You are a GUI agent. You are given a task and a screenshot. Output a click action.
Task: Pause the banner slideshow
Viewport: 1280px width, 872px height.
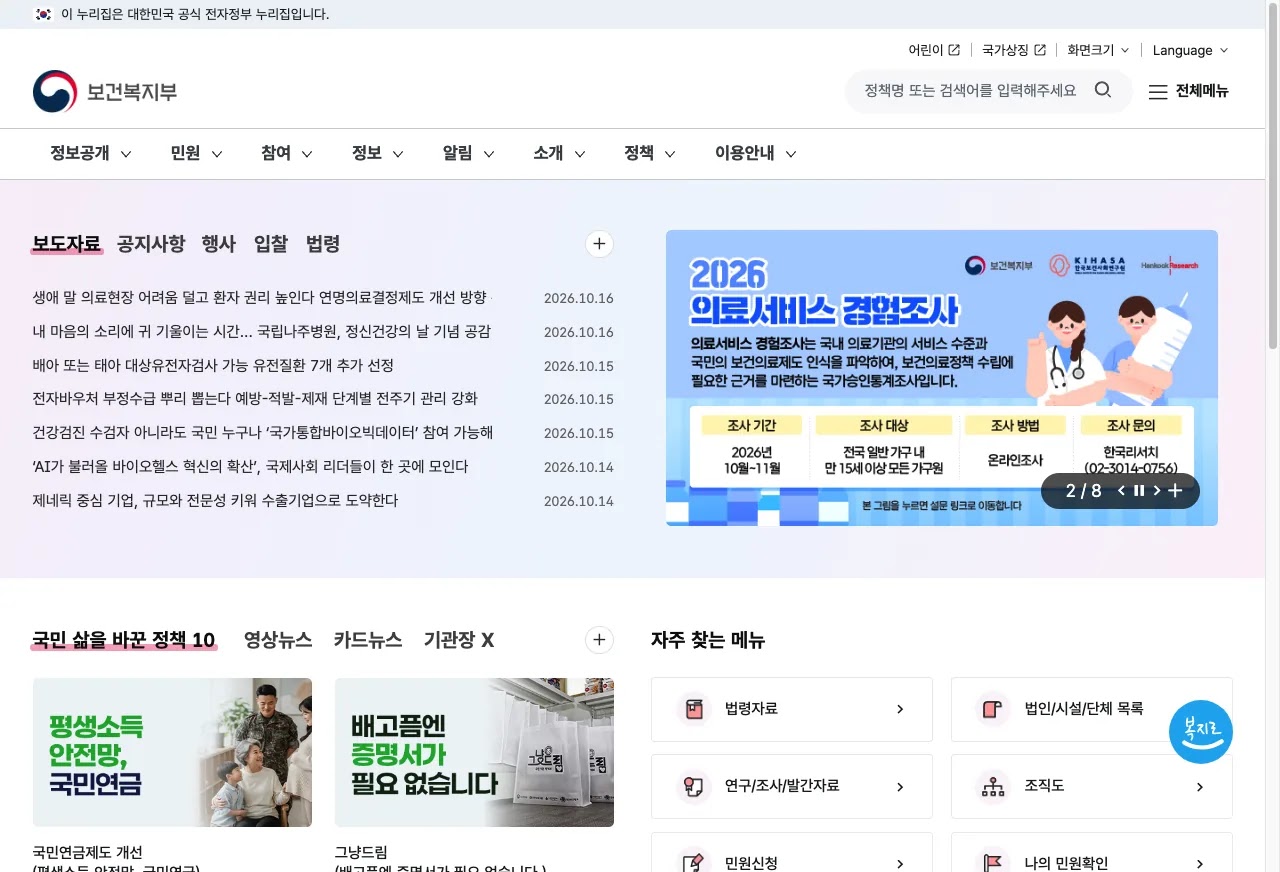1139,490
